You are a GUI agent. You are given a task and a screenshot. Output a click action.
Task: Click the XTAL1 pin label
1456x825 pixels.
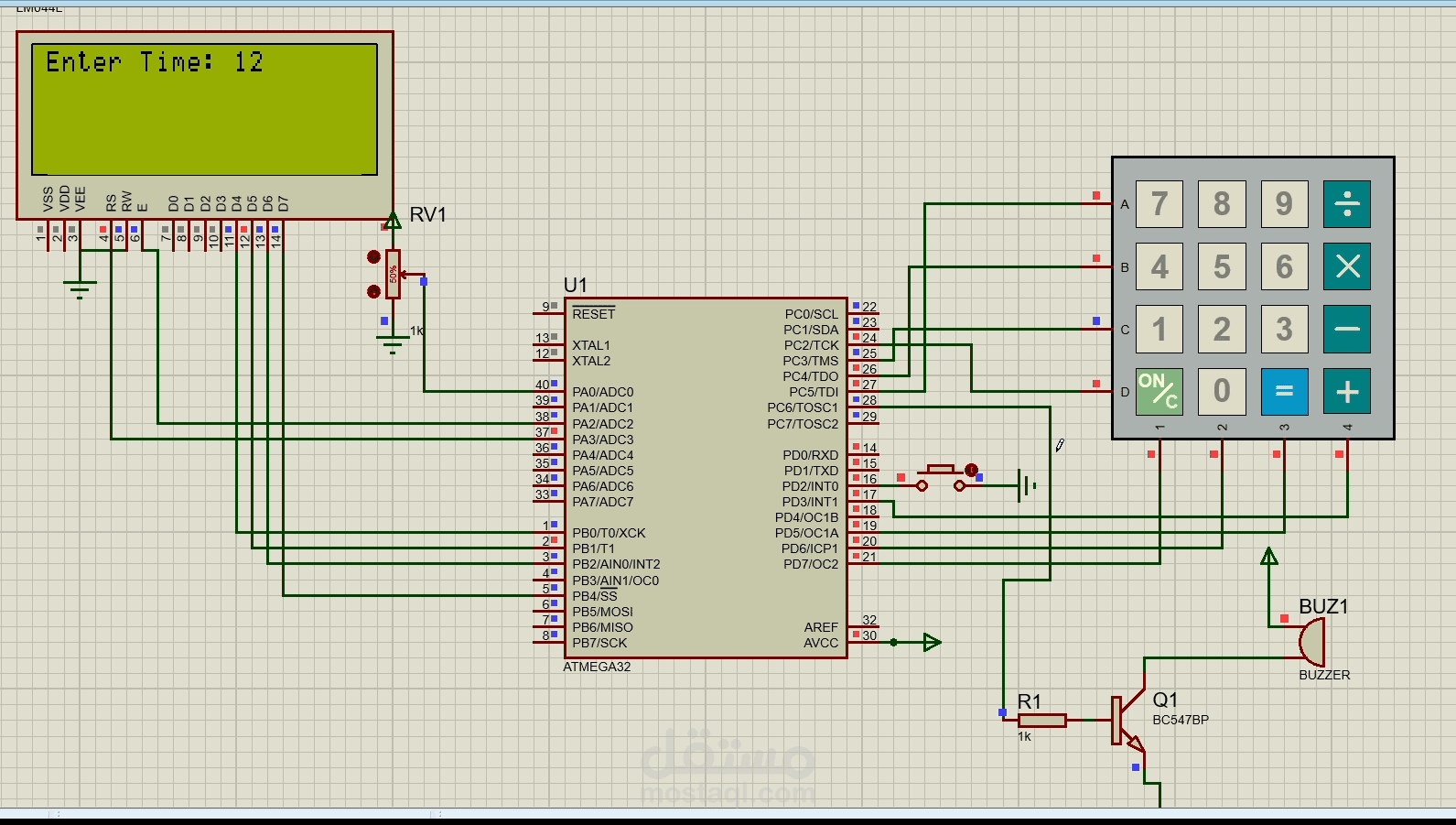591,345
